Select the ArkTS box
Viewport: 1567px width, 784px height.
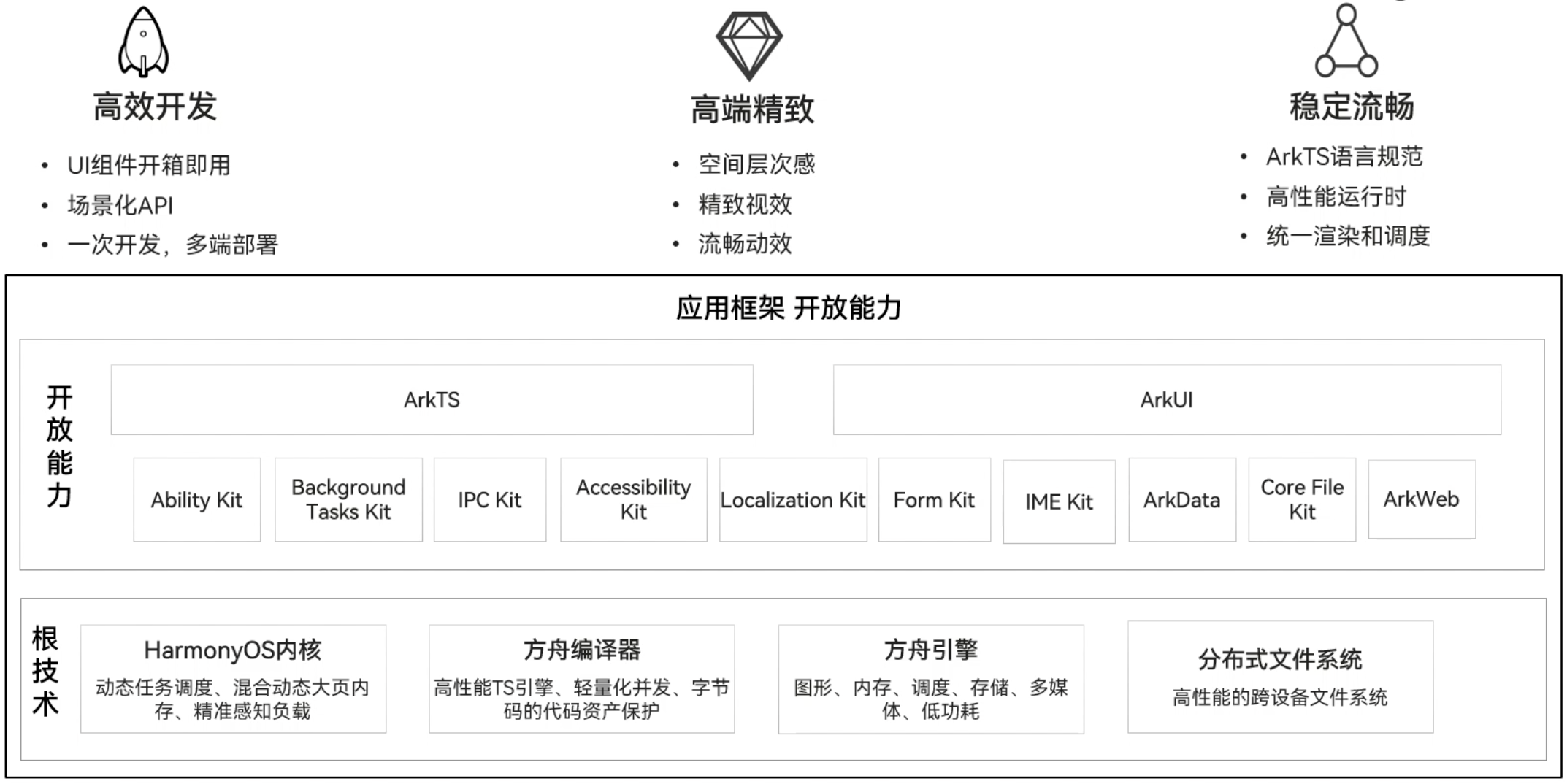coord(432,400)
